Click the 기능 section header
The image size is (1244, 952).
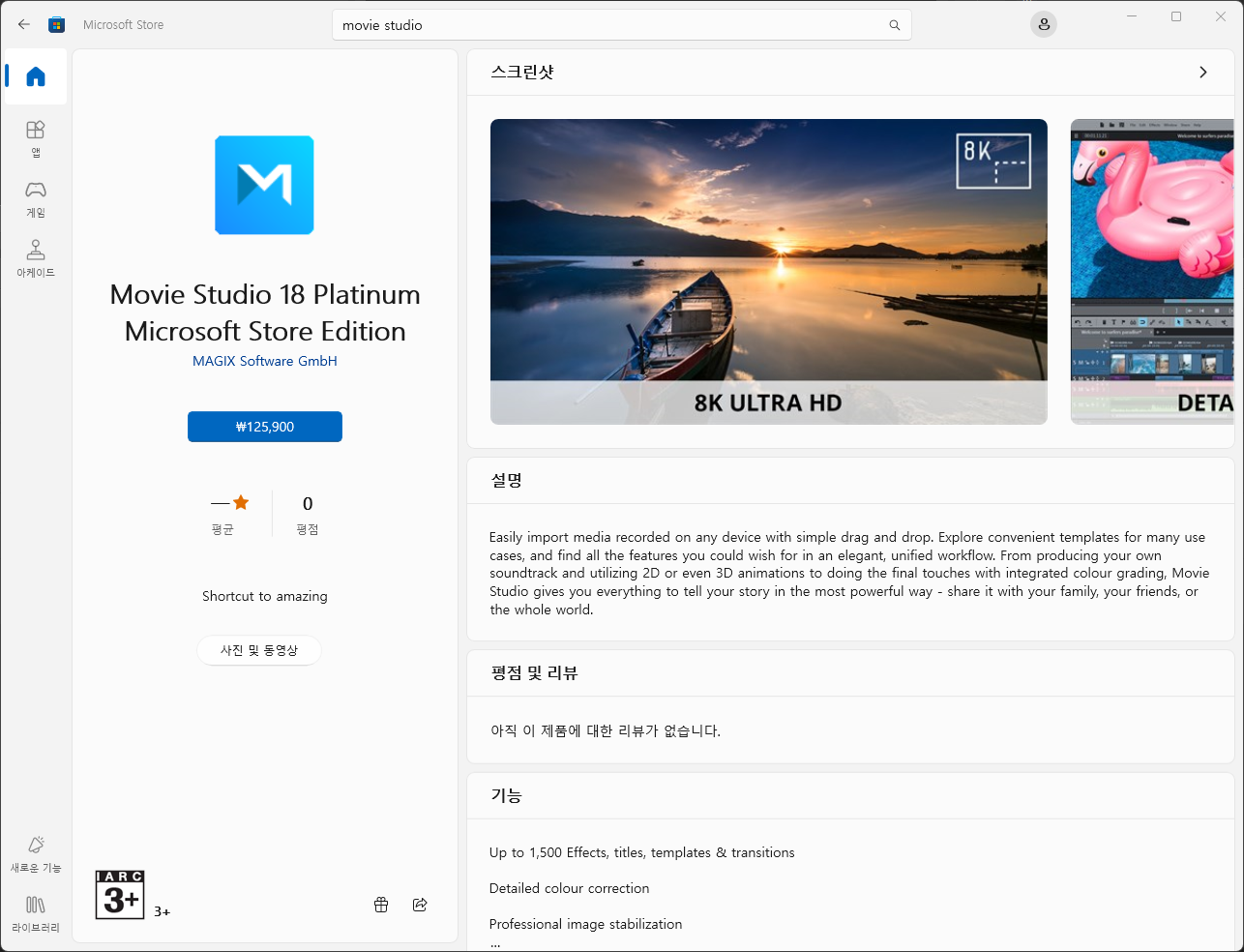click(506, 795)
